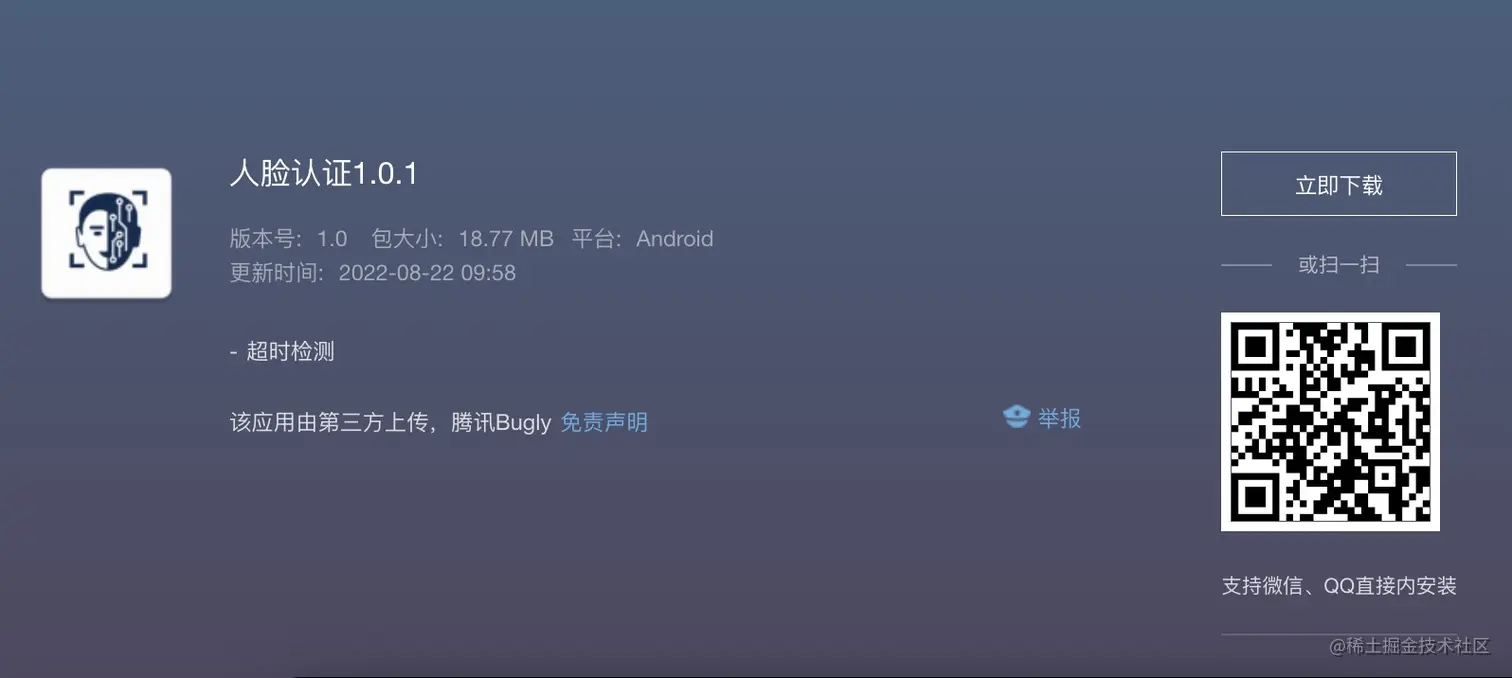Viewport: 1512px width, 678px height.
Task: Click the 超时检测 changelog entry
Action: point(290,352)
